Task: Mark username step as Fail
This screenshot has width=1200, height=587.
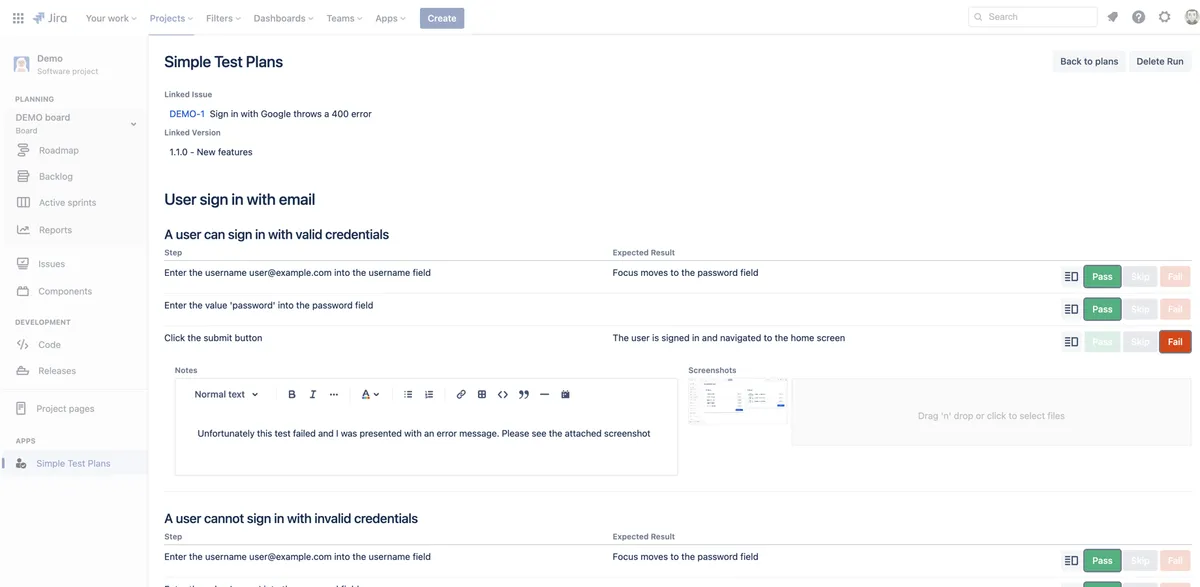Action: [x=1175, y=276]
